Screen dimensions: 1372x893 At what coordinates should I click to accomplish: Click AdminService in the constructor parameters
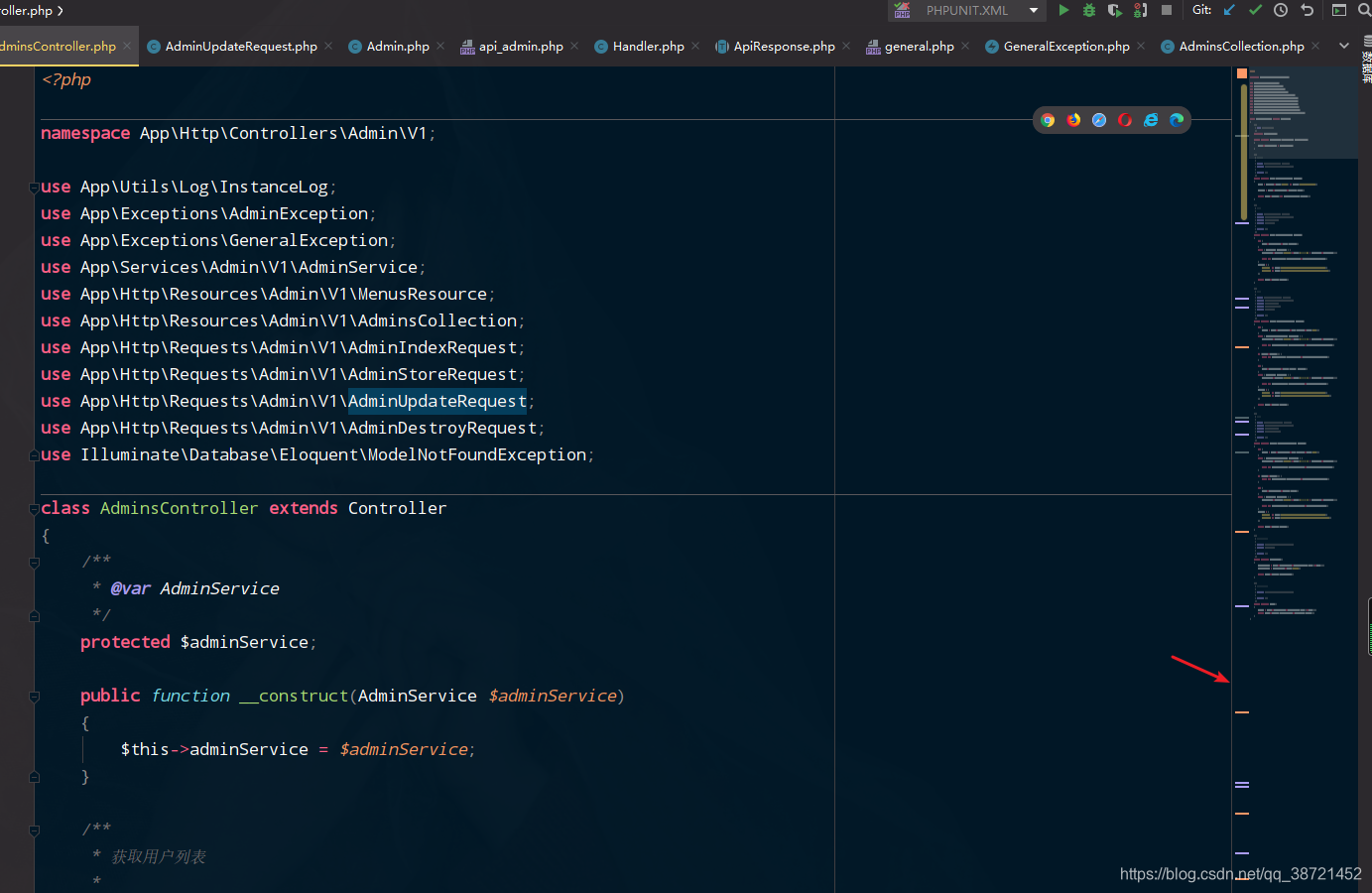pyautogui.click(x=418, y=696)
